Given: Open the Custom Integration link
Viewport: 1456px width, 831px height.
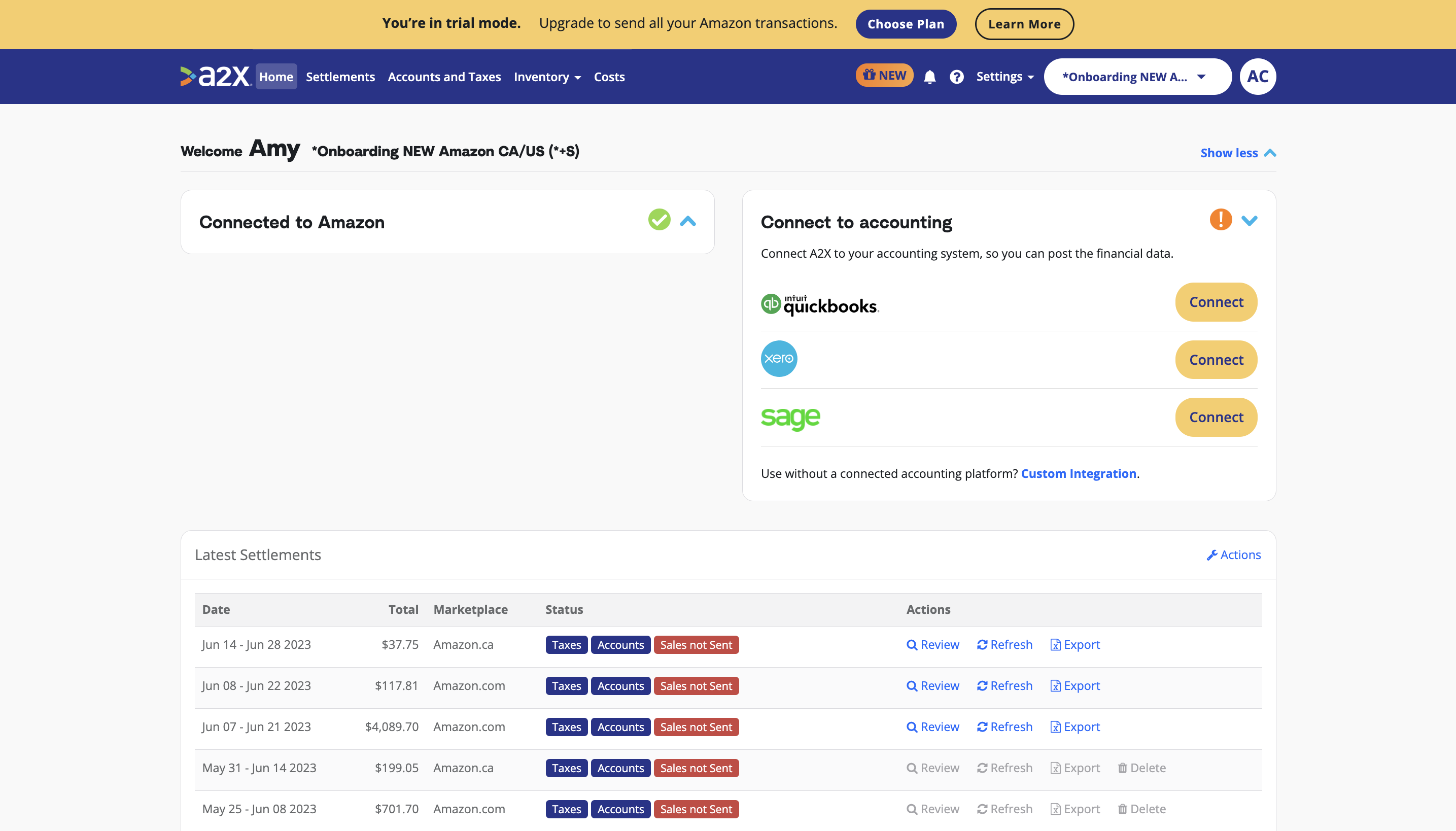Looking at the screenshot, I should coord(1078,474).
